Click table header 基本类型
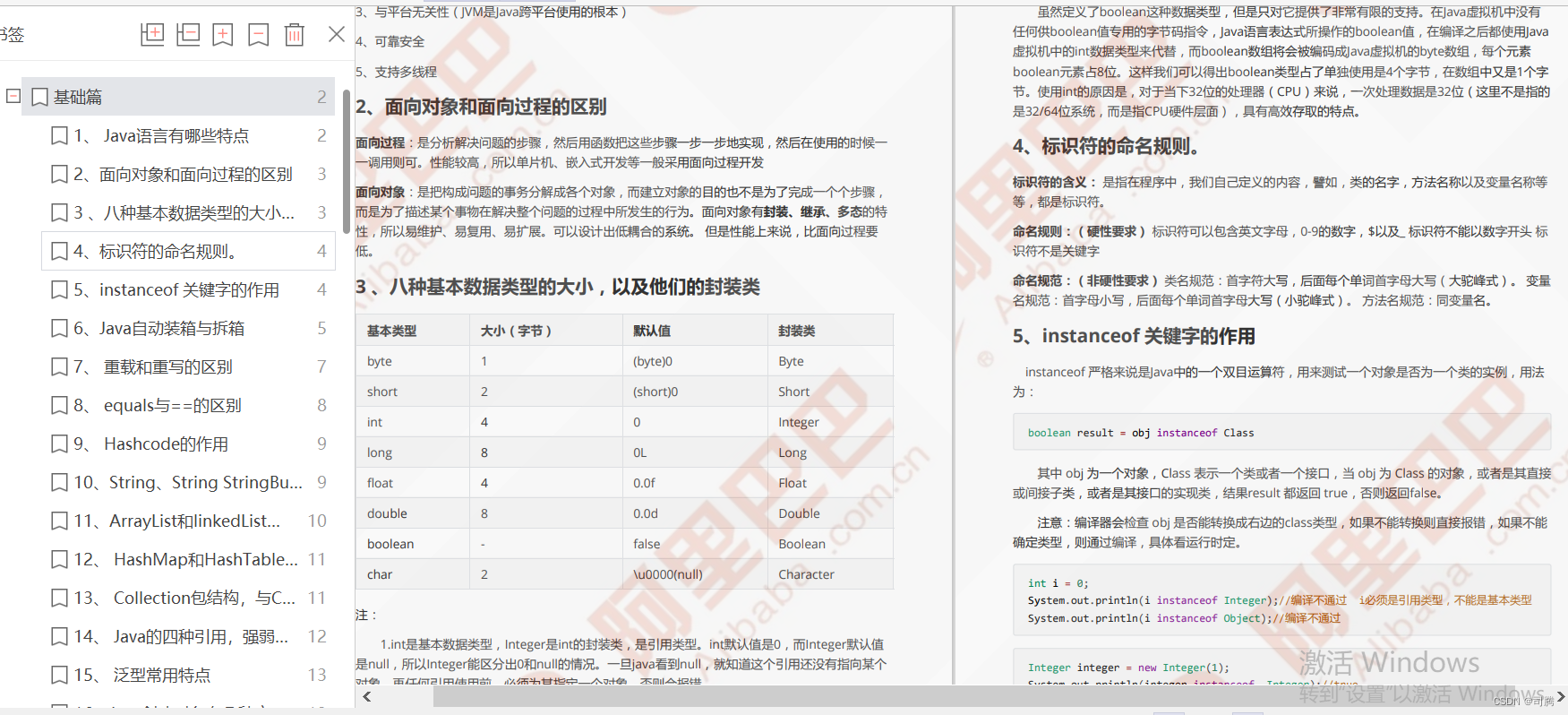1568x715 pixels. [x=391, y=331]
